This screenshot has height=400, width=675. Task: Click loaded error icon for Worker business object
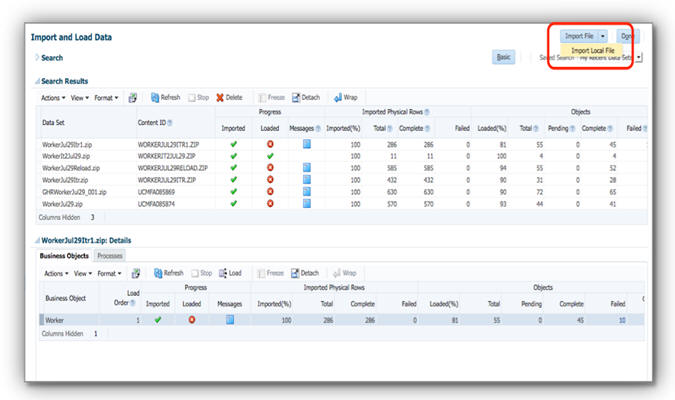click(192, 319)
